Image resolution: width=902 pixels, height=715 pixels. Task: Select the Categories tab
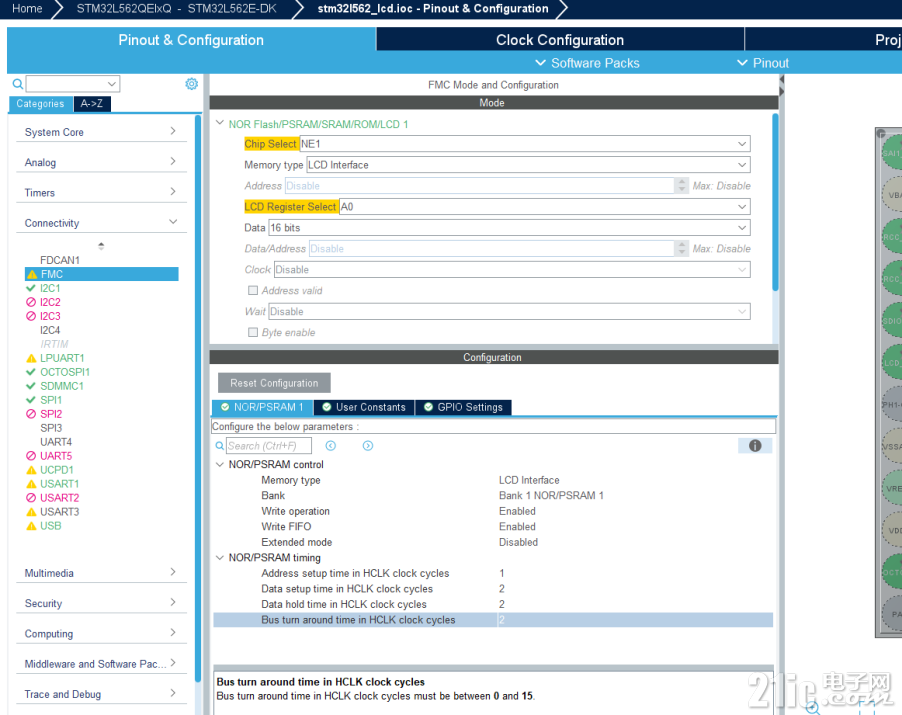pos(40,104)
